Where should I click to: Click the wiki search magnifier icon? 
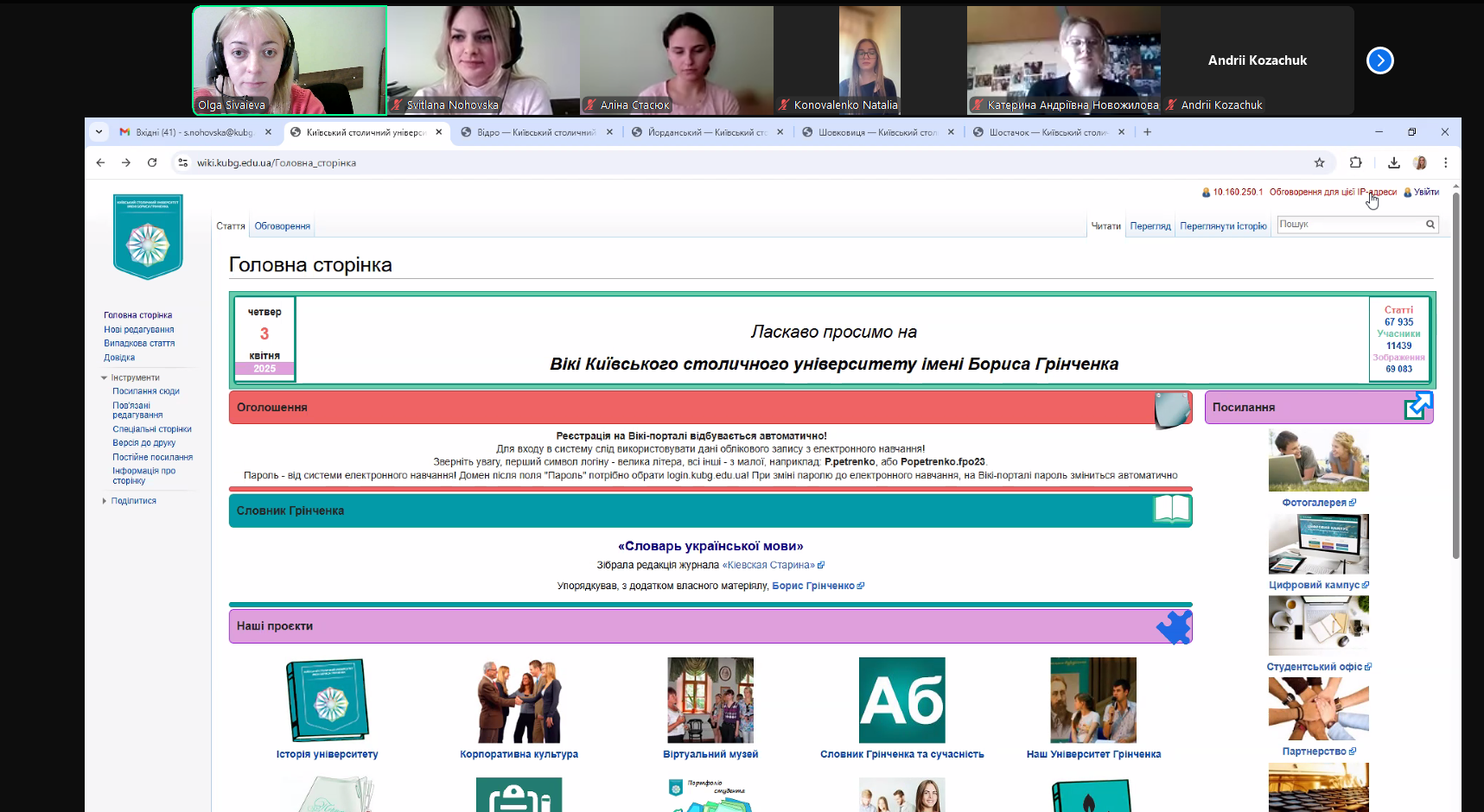pyautogui.click(x=1430, y=225)
